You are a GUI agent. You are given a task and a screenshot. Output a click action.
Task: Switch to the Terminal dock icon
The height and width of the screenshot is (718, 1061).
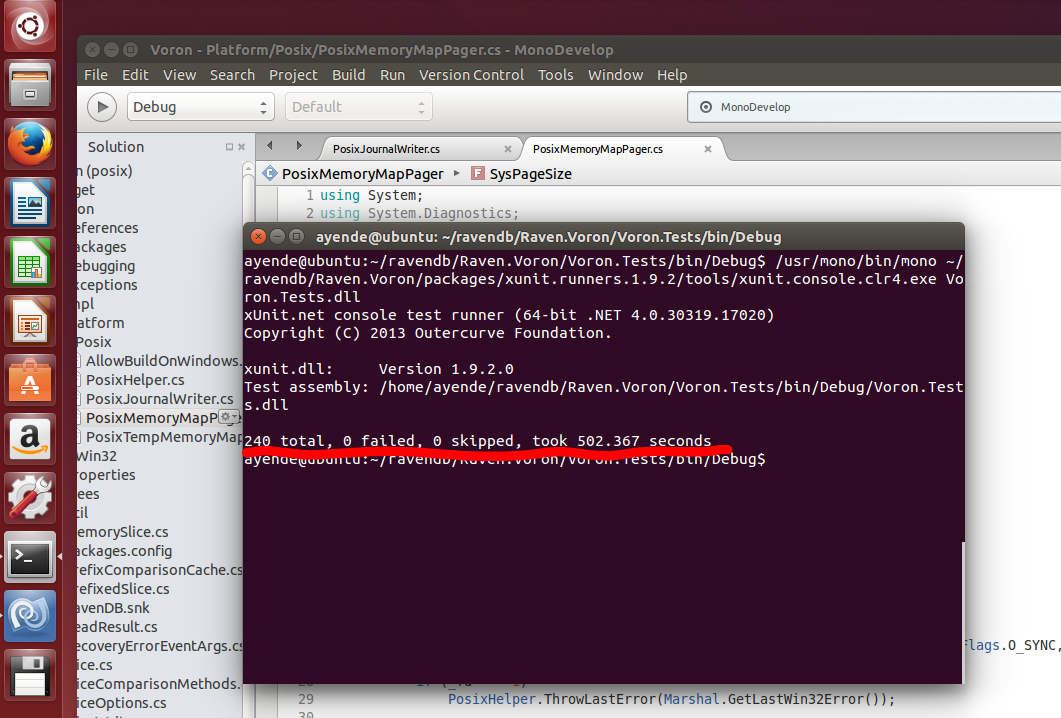(30, 557)
